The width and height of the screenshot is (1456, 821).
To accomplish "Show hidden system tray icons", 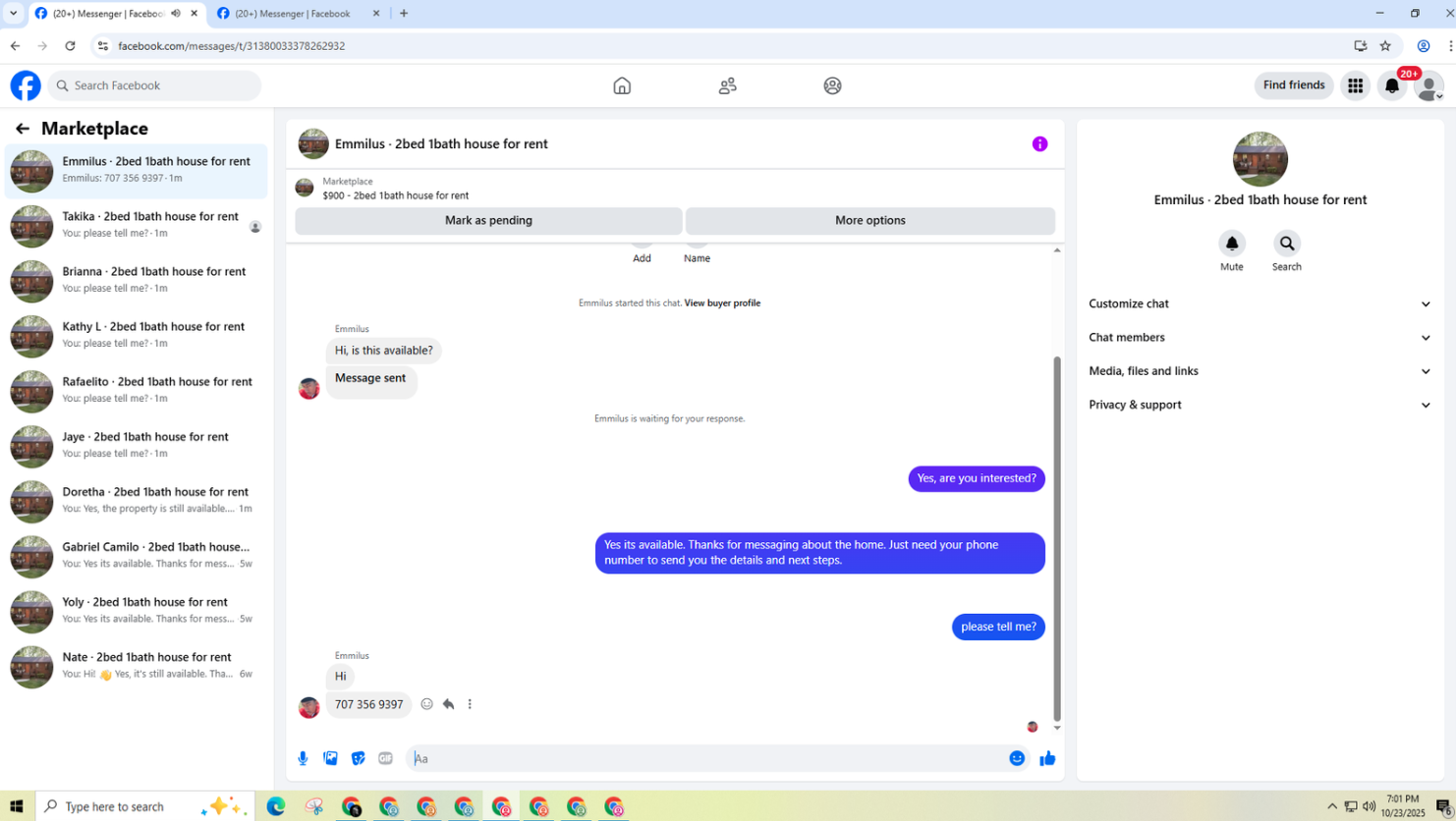I will [x=1331, y=806].
